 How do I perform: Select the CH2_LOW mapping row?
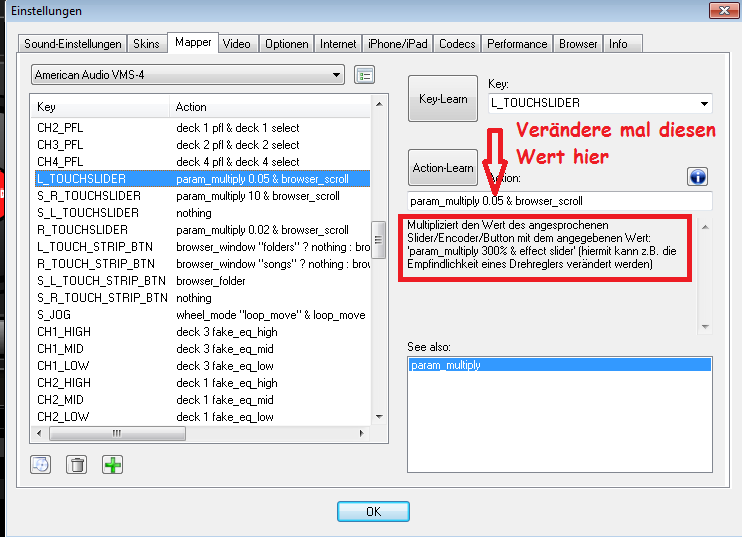point(203,417)
